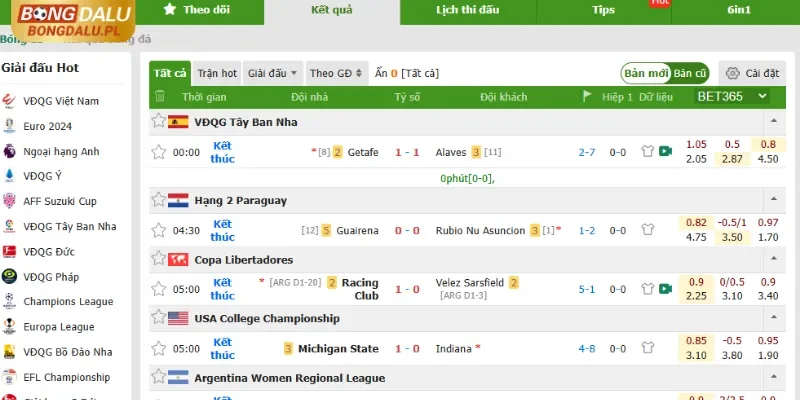Click shirt icon for Guairena match

pos(646,230)
